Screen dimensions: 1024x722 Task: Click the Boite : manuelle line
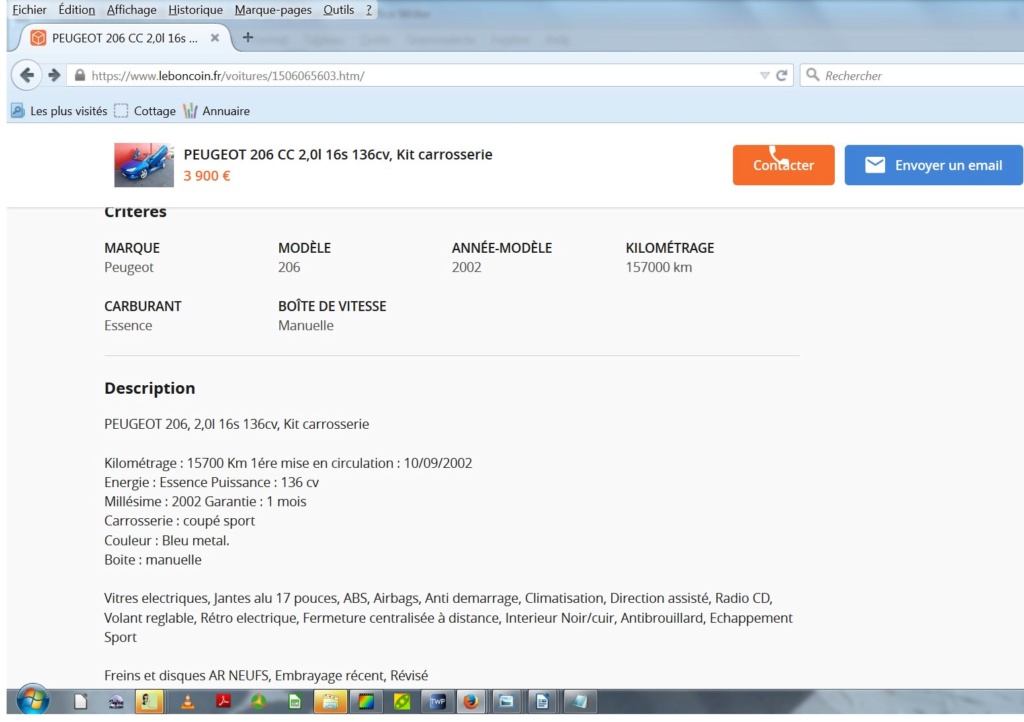pos(153,559)
